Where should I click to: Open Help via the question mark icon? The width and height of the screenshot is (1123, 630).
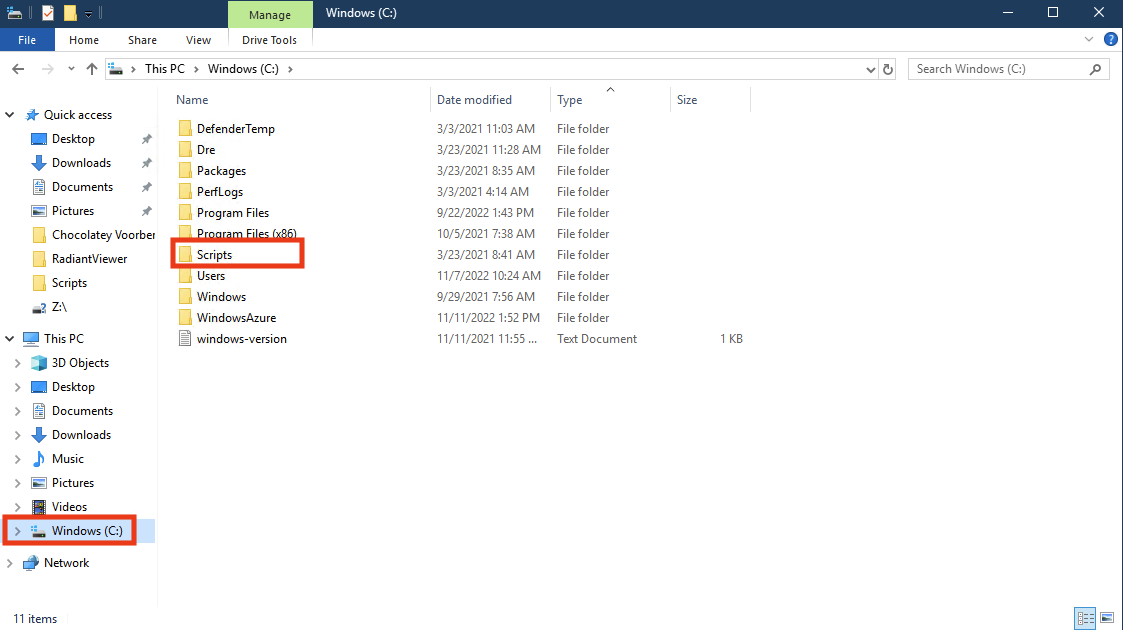pyautogui.click(x=1110, y=39)
